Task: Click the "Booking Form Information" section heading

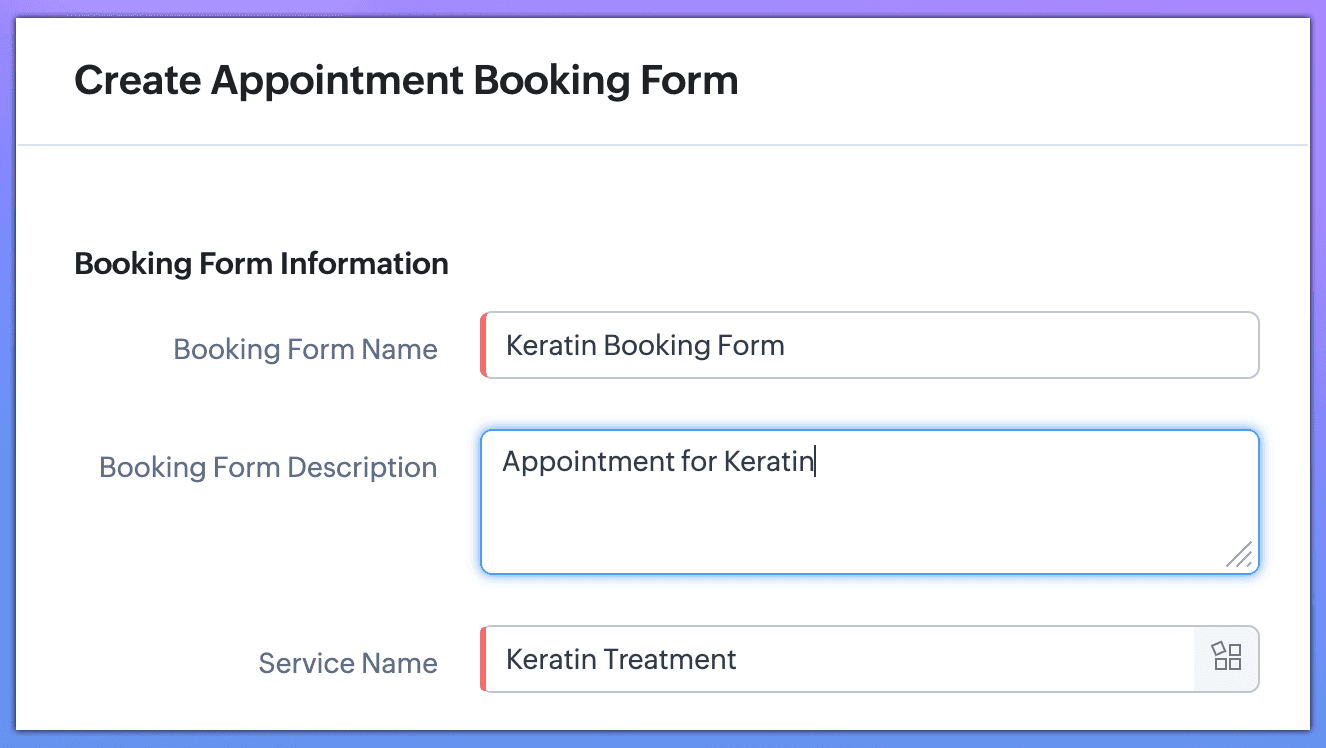Action: tap(261, 264)
